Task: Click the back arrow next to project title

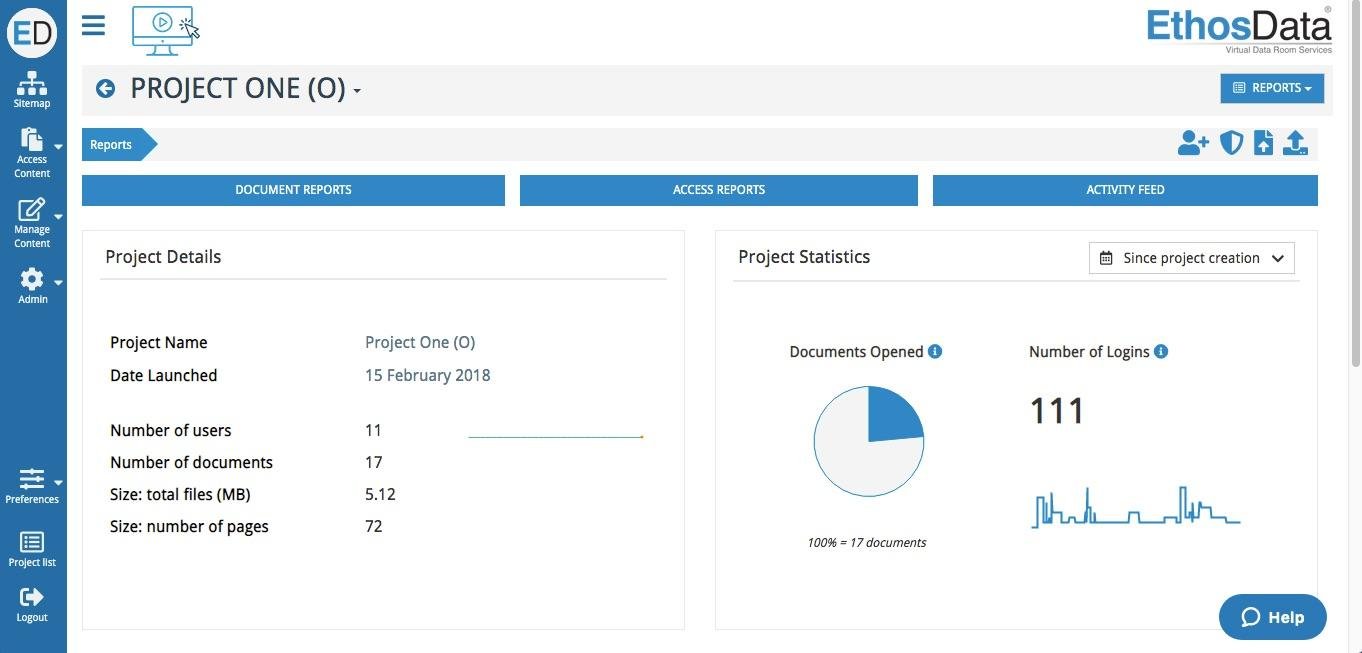Action: [105, 88]
